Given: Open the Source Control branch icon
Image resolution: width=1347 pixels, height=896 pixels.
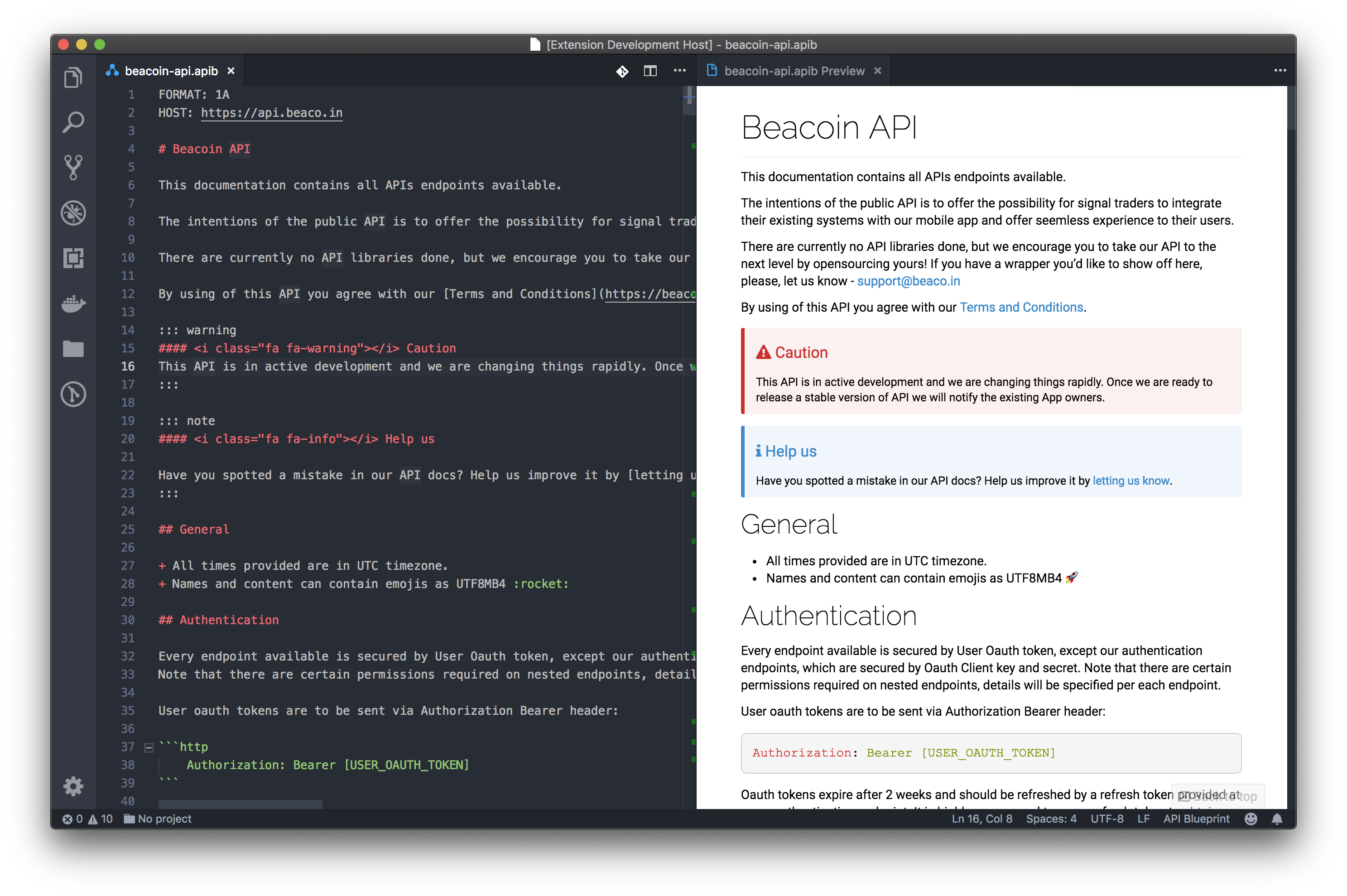Looking at the screenshot, I should (x=73, y=168).
